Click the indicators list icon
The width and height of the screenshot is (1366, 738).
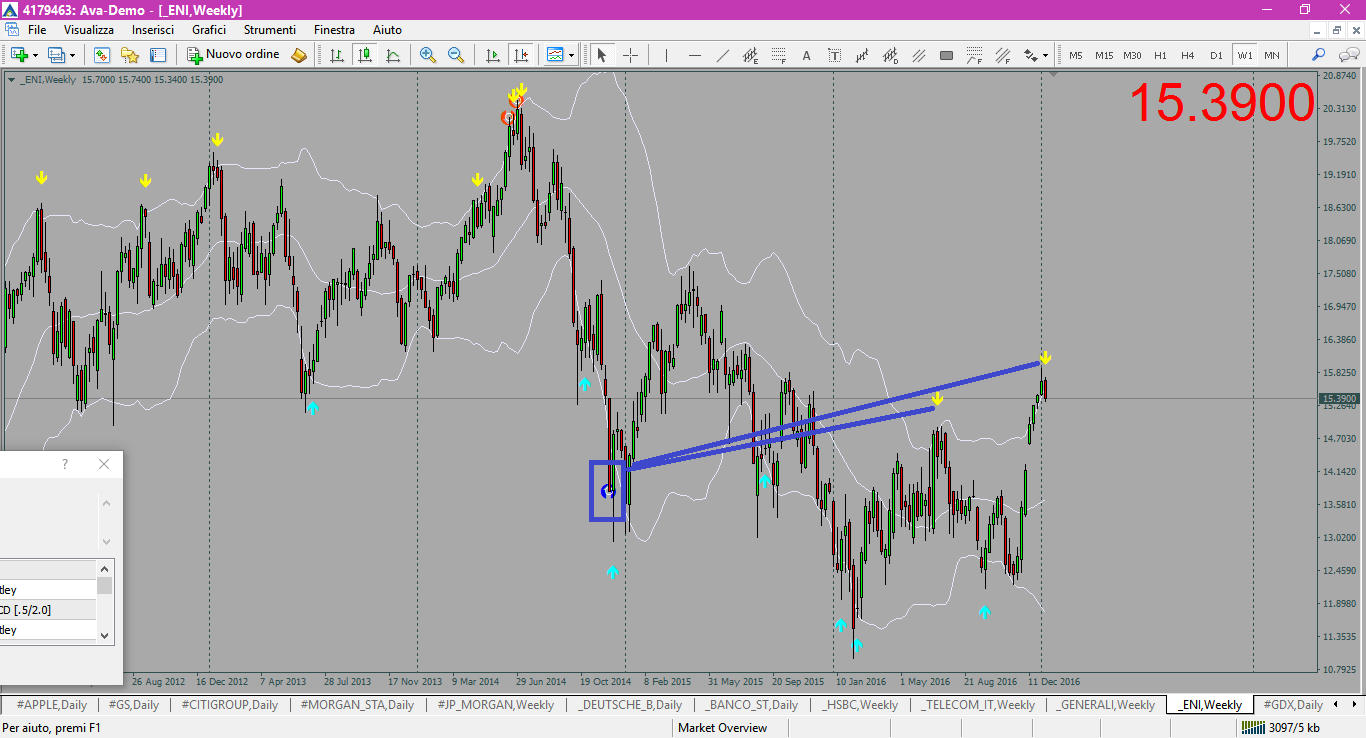[555, 55]
